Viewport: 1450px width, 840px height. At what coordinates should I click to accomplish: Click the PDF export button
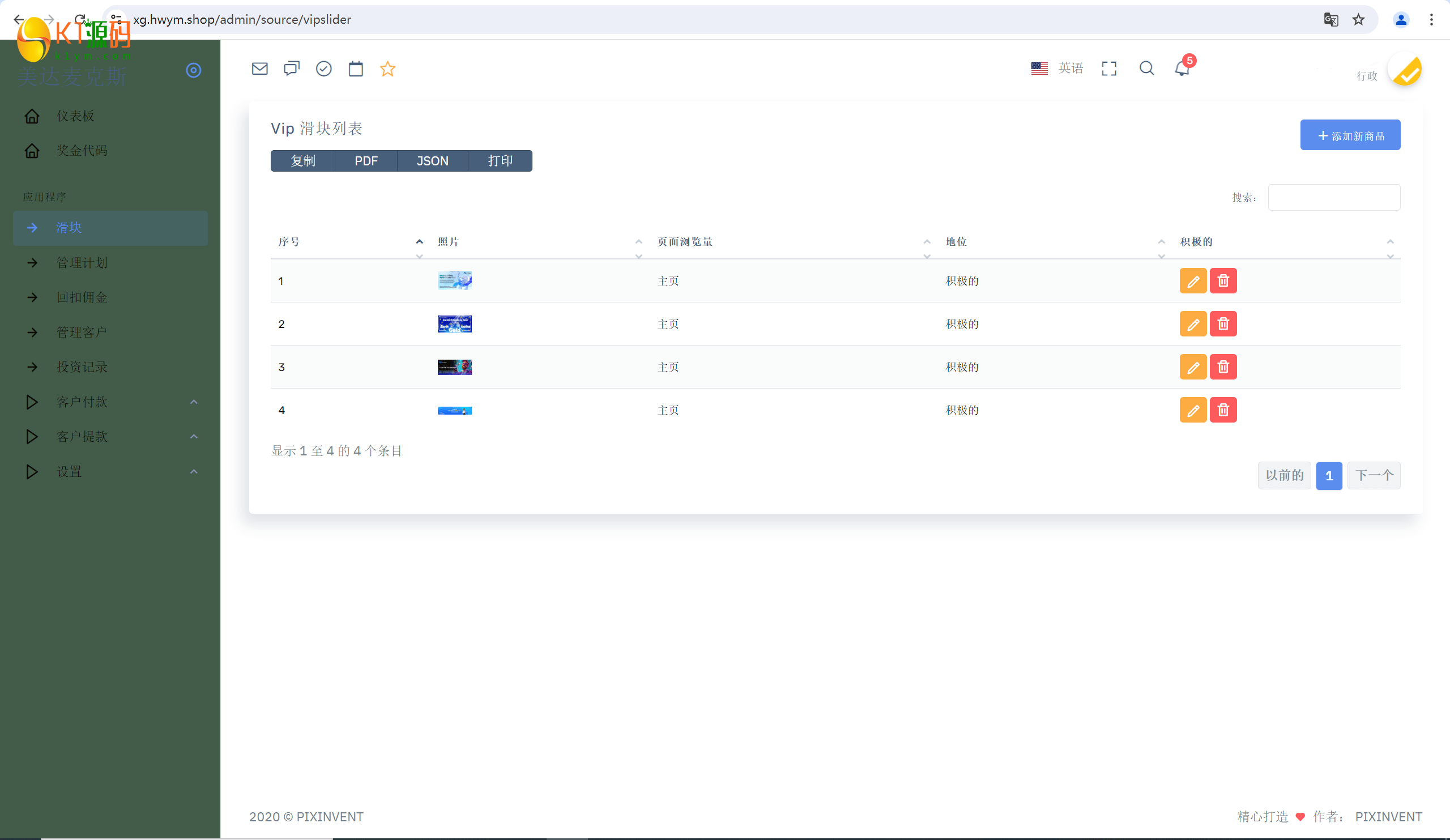[x=366, y=161]
